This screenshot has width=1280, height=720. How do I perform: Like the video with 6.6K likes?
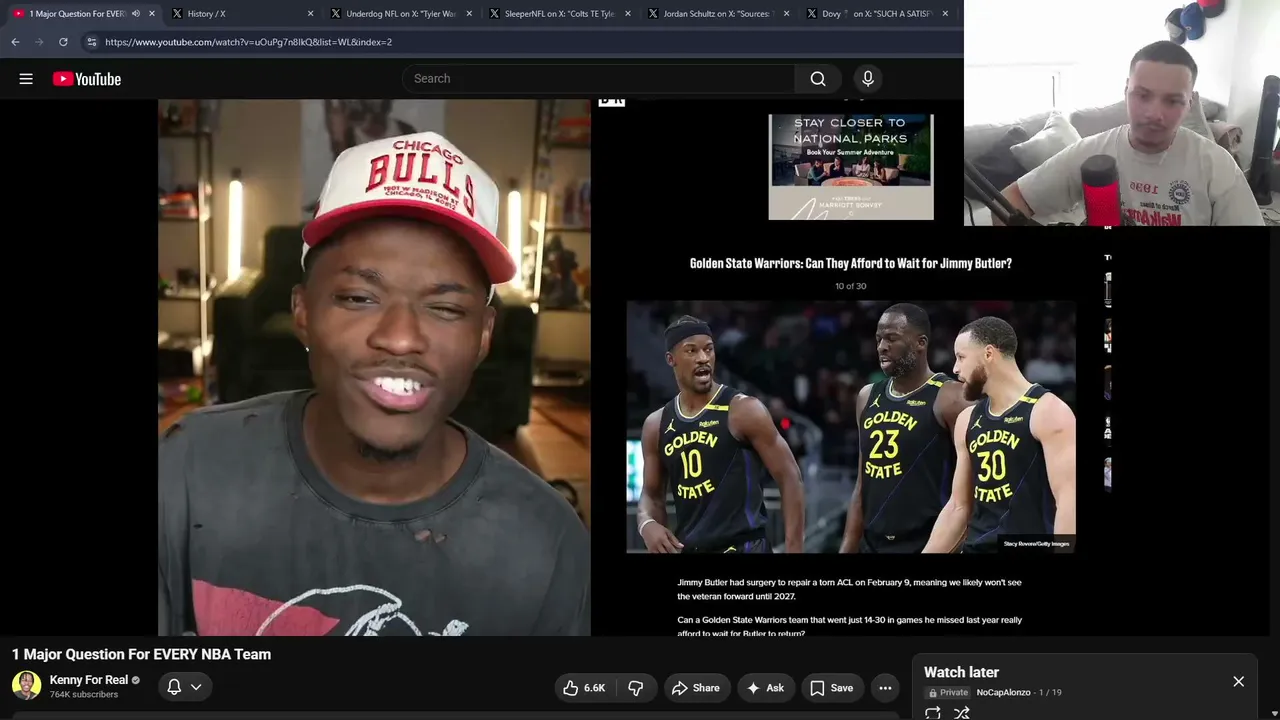point(584,688)
